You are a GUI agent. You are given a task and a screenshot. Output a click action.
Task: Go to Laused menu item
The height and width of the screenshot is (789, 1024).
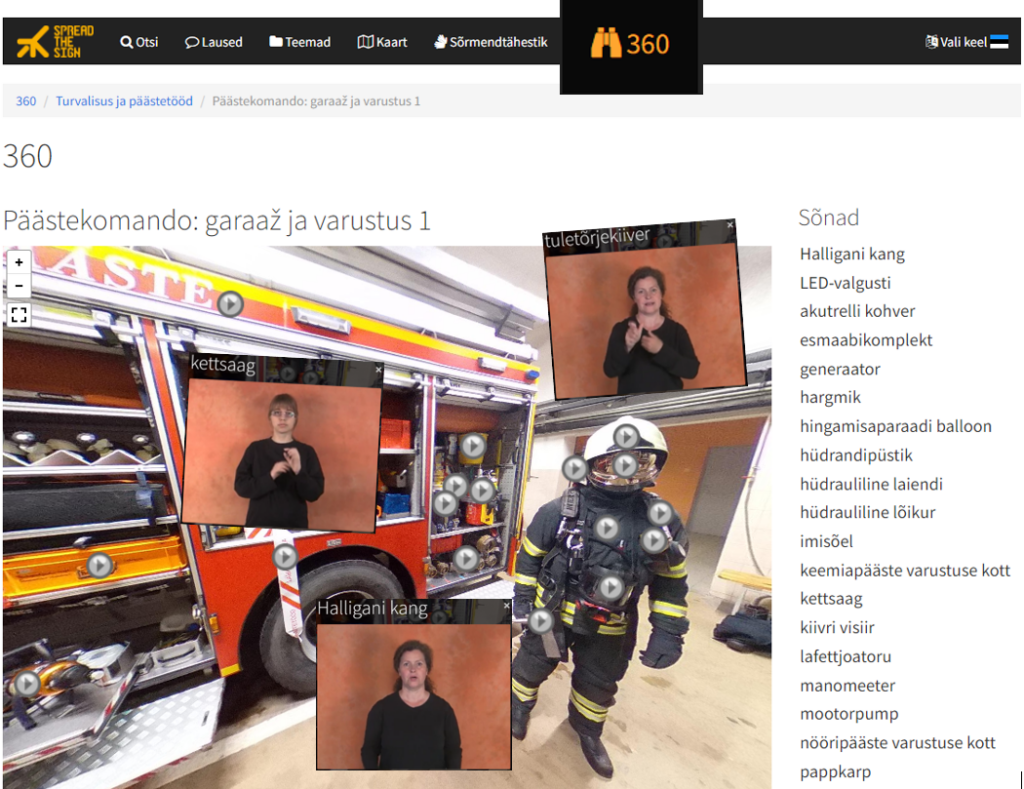(x=213, y=42)
